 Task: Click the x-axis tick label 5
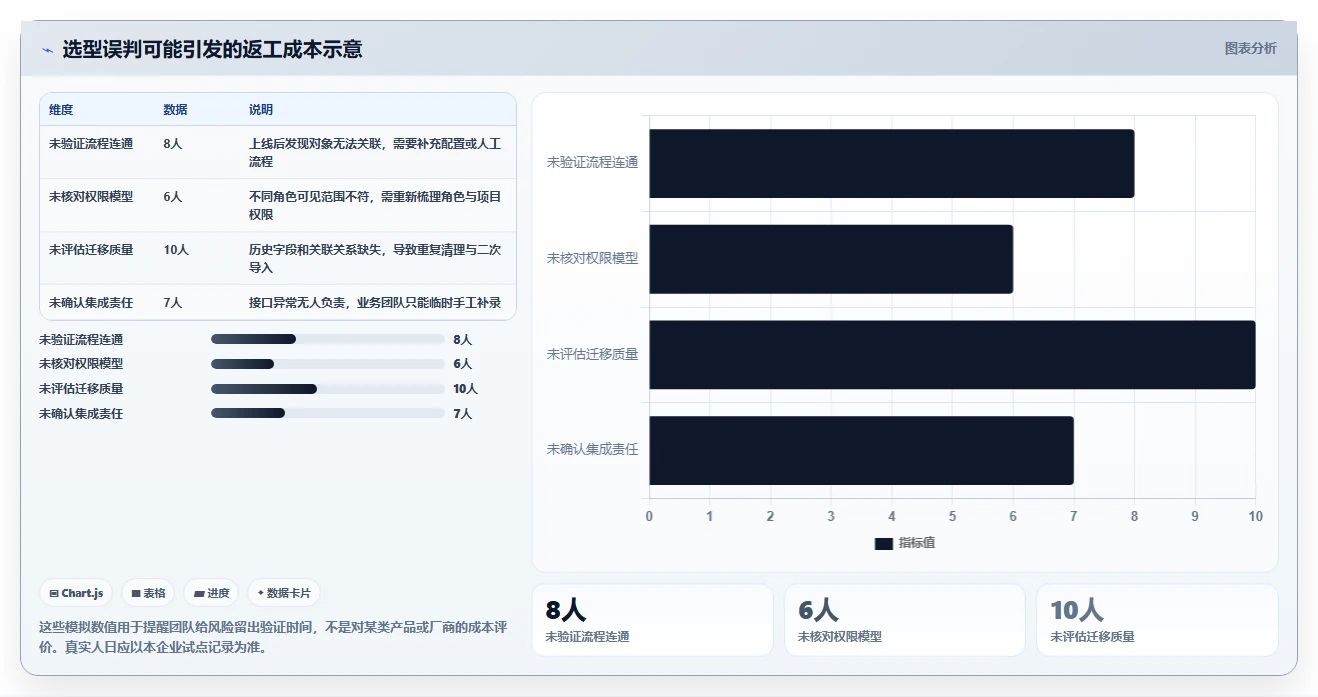pyautogui.click(x=952, y=517)
